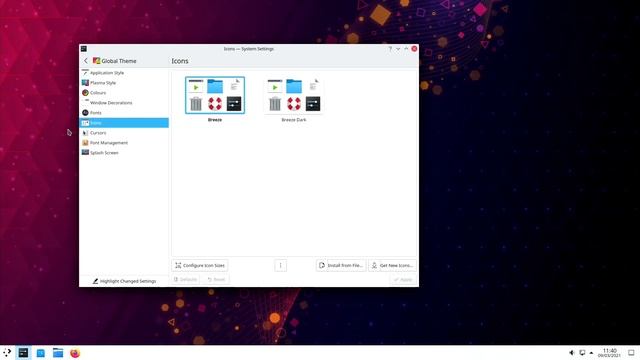The image size is (640, 360).
Task: Open the KDE application launcher
Action: pos(7,353)
